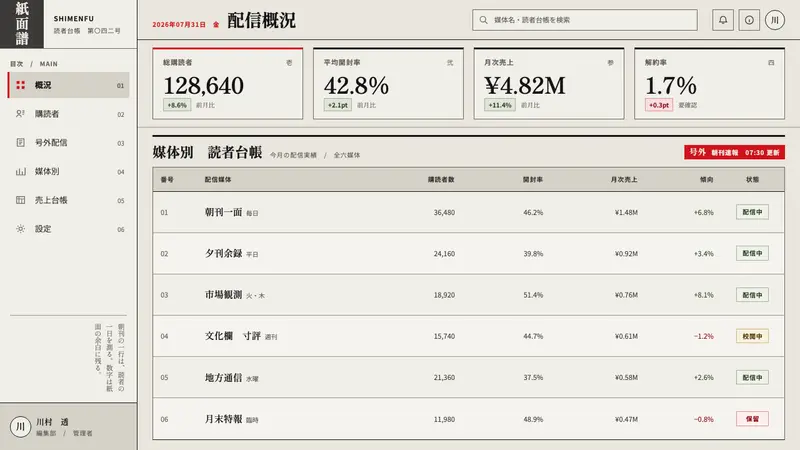Screen dimensions: 800x450
Task: Focus the 媒体名・読者台帳 search field
Action: point(585,20)
